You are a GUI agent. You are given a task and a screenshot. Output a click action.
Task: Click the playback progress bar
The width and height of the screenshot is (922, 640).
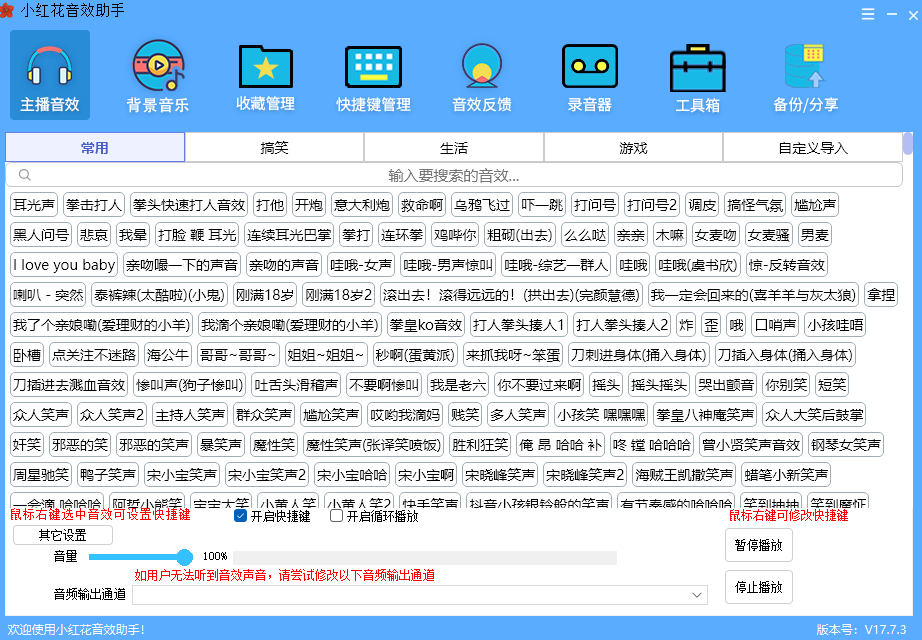425,557
